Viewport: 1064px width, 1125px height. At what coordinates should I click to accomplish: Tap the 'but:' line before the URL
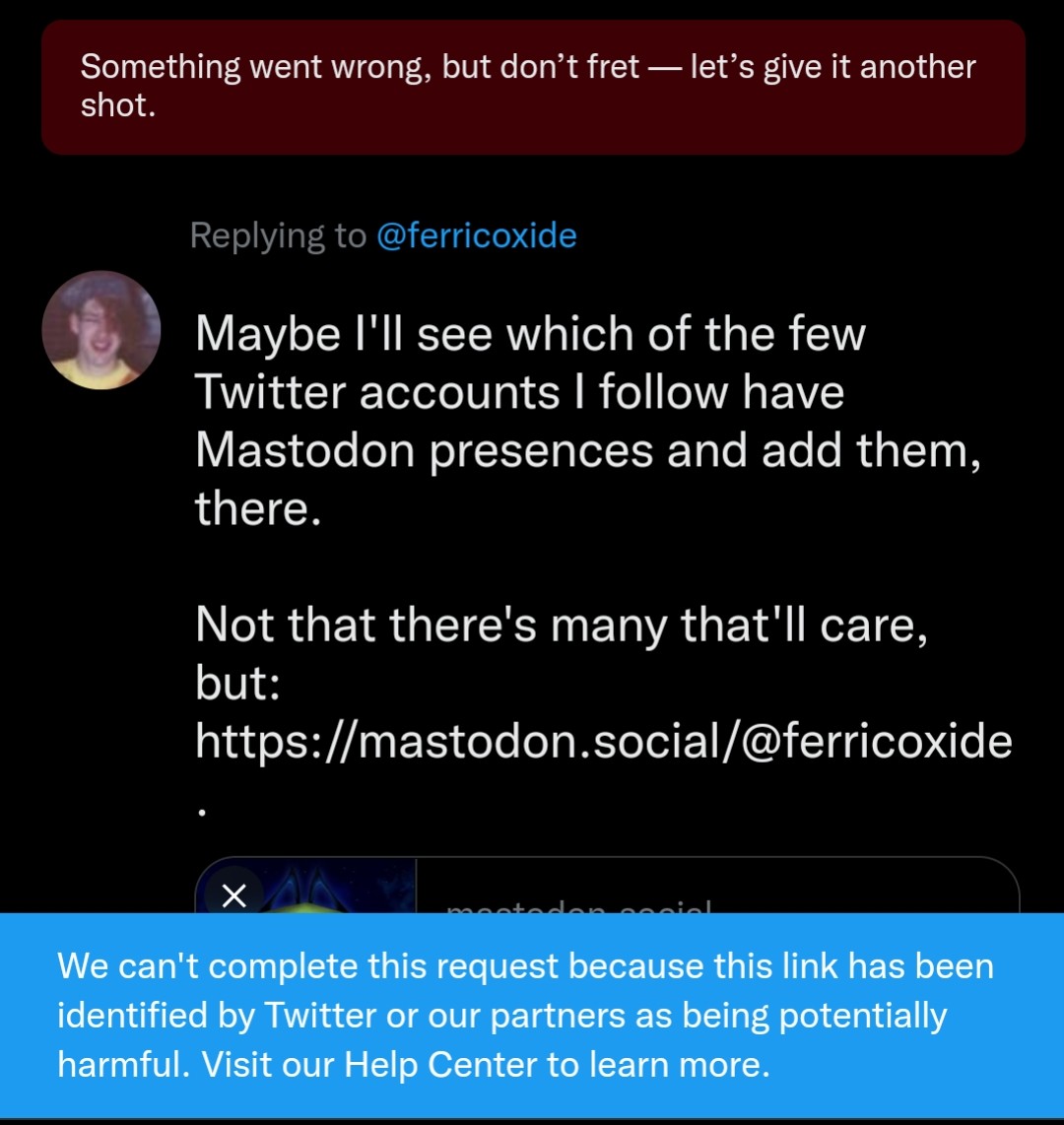click(239, 684)
